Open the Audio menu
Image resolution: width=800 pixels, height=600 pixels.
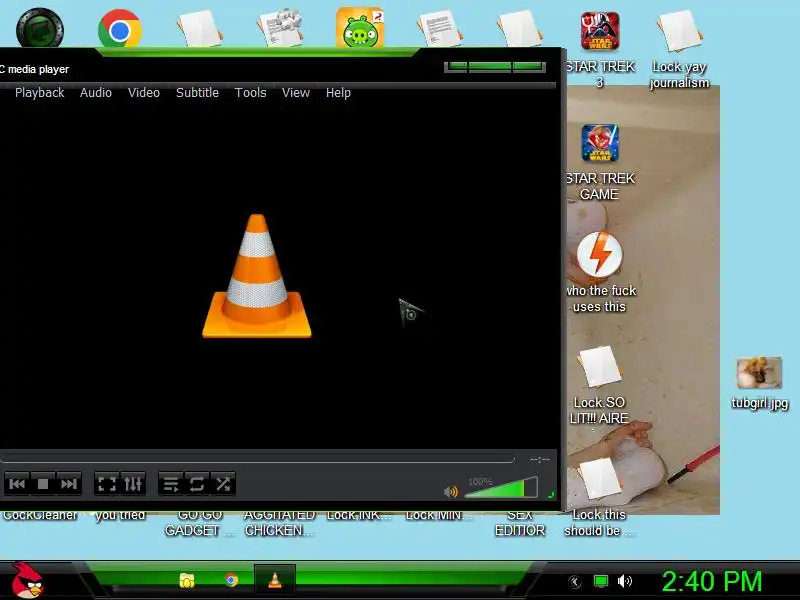(x=96, y=93)
